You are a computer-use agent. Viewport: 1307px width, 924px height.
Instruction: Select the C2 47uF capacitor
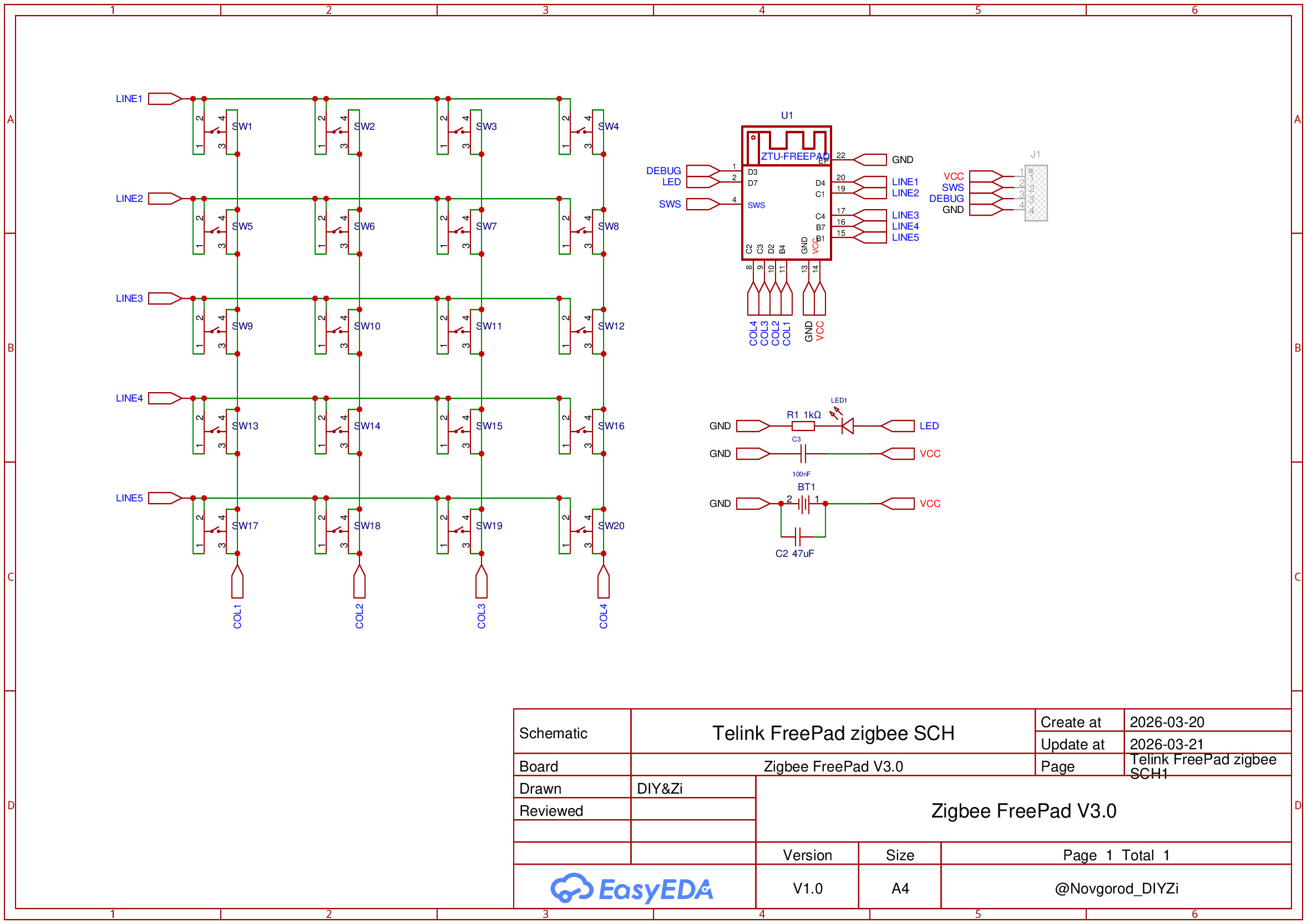tap(798, 536)
